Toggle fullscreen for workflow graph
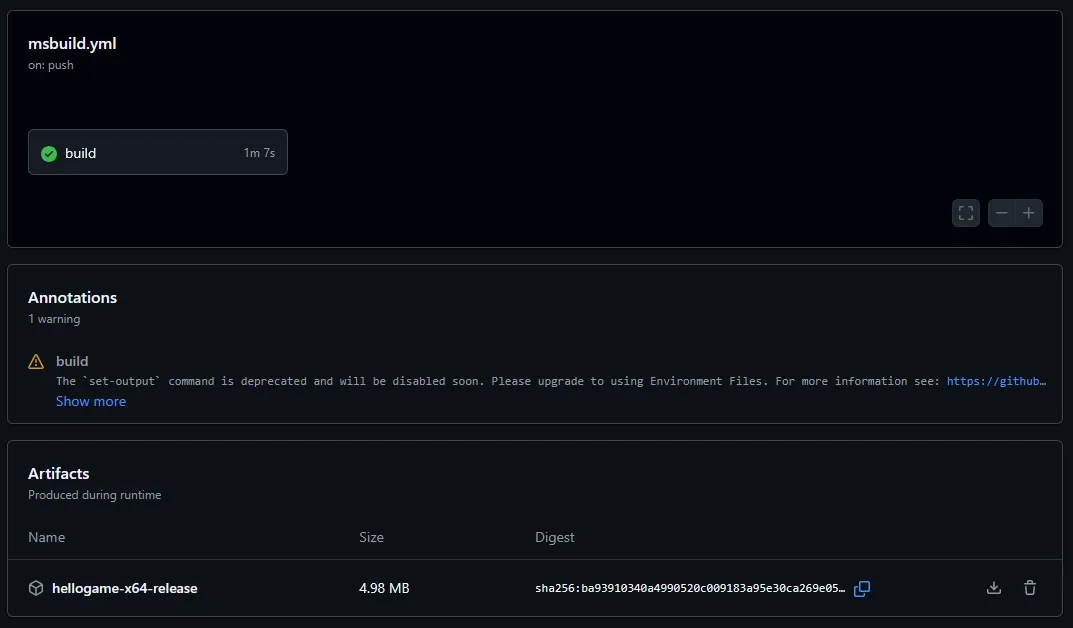 click(965, 213)
